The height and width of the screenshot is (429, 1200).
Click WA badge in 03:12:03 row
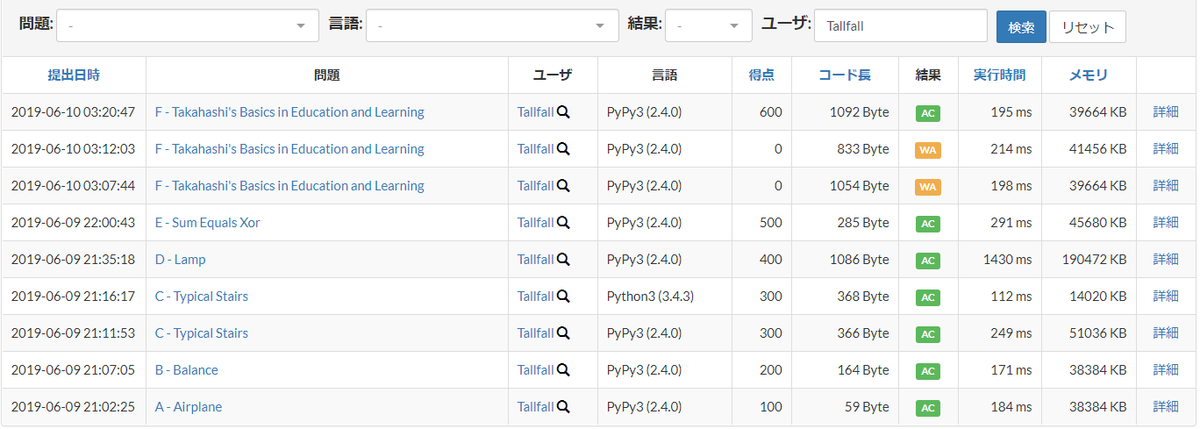click(928, 150)
